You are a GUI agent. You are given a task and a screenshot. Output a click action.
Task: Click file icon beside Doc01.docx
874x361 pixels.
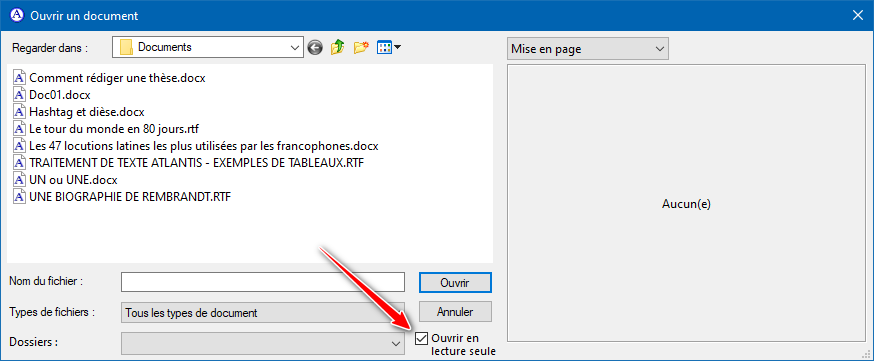click(x=20, y=95)
